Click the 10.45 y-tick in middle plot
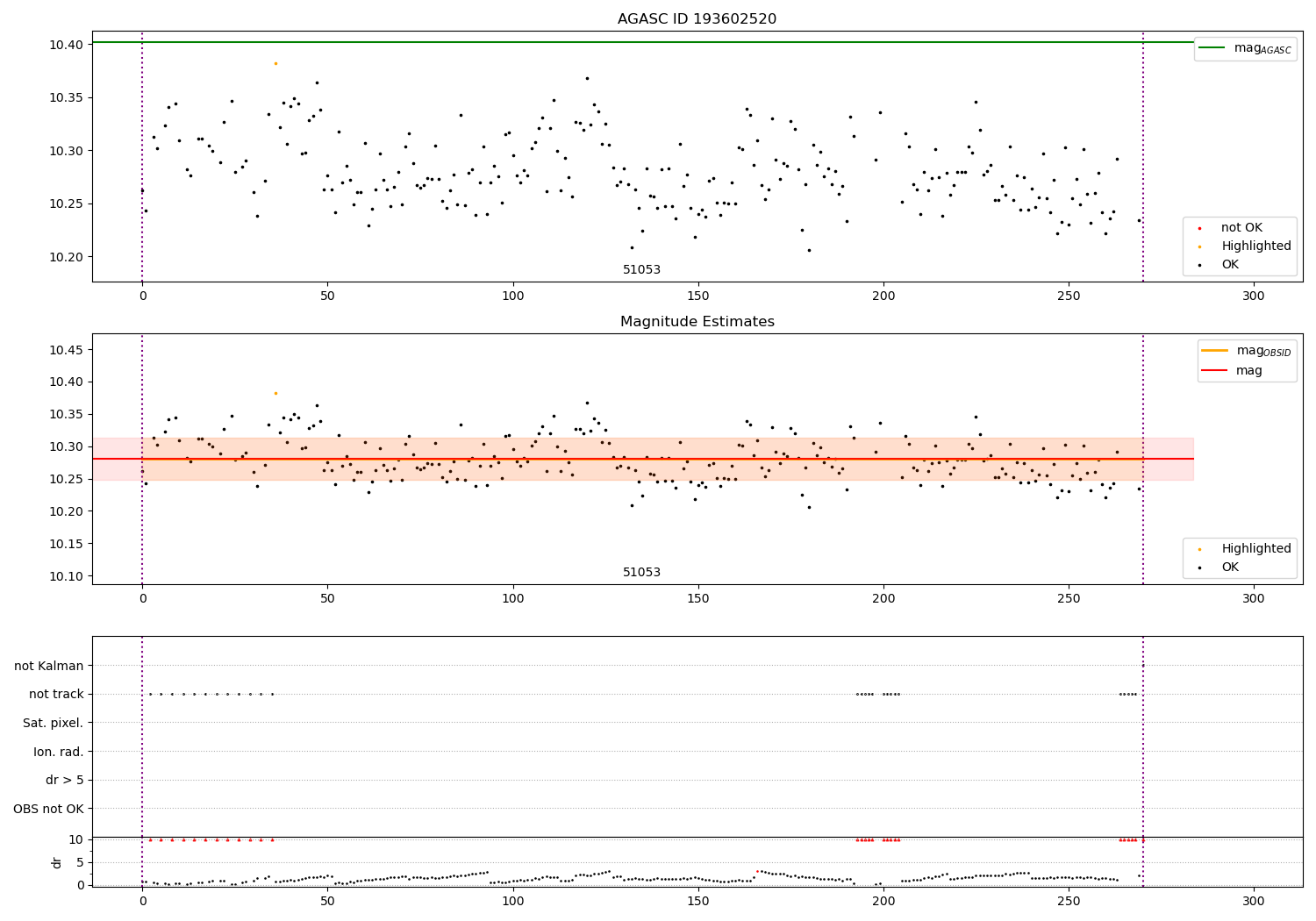 [x=67, y=350]
